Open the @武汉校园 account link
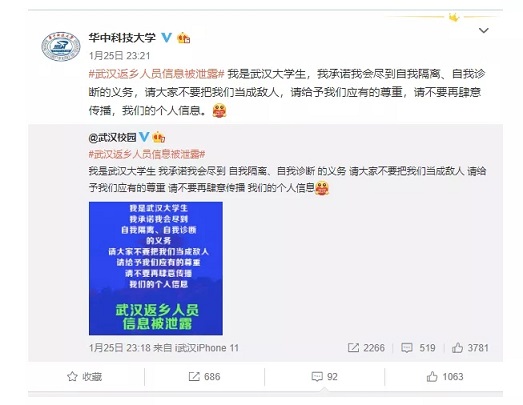Image resolution: width=523 pixels, height=405 pixels. point(112,137)
